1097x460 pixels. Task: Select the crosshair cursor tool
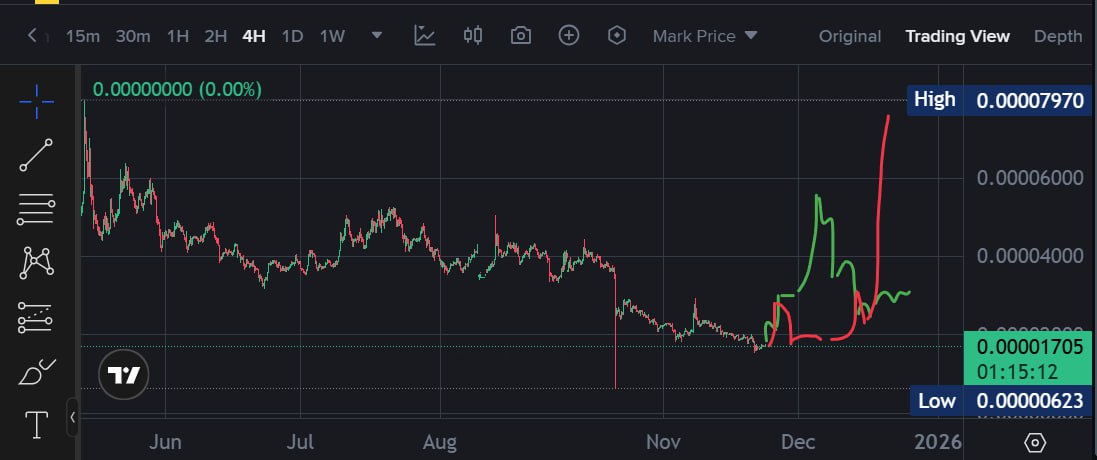37,101
